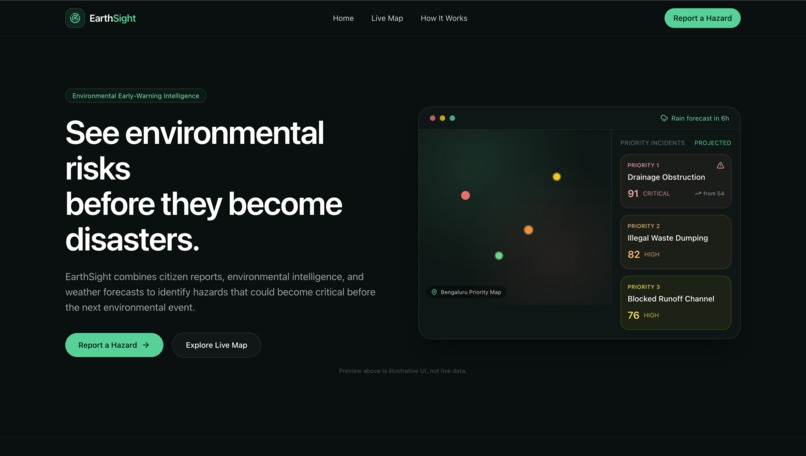Open the Illegal Waste Dumping card
806x456 pixels.
pos(675,242)
